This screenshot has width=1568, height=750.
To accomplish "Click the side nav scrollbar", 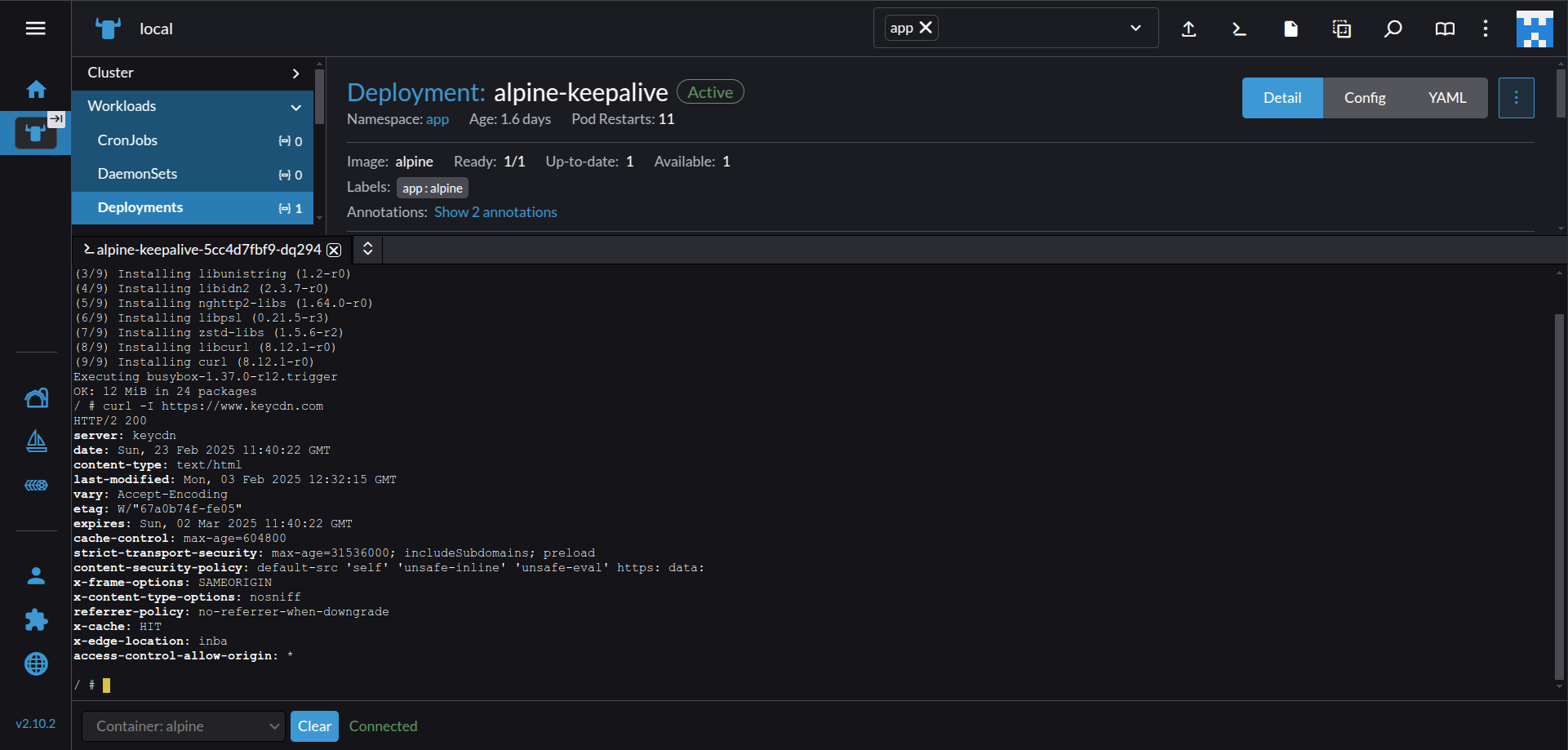I will pos(319,96).
